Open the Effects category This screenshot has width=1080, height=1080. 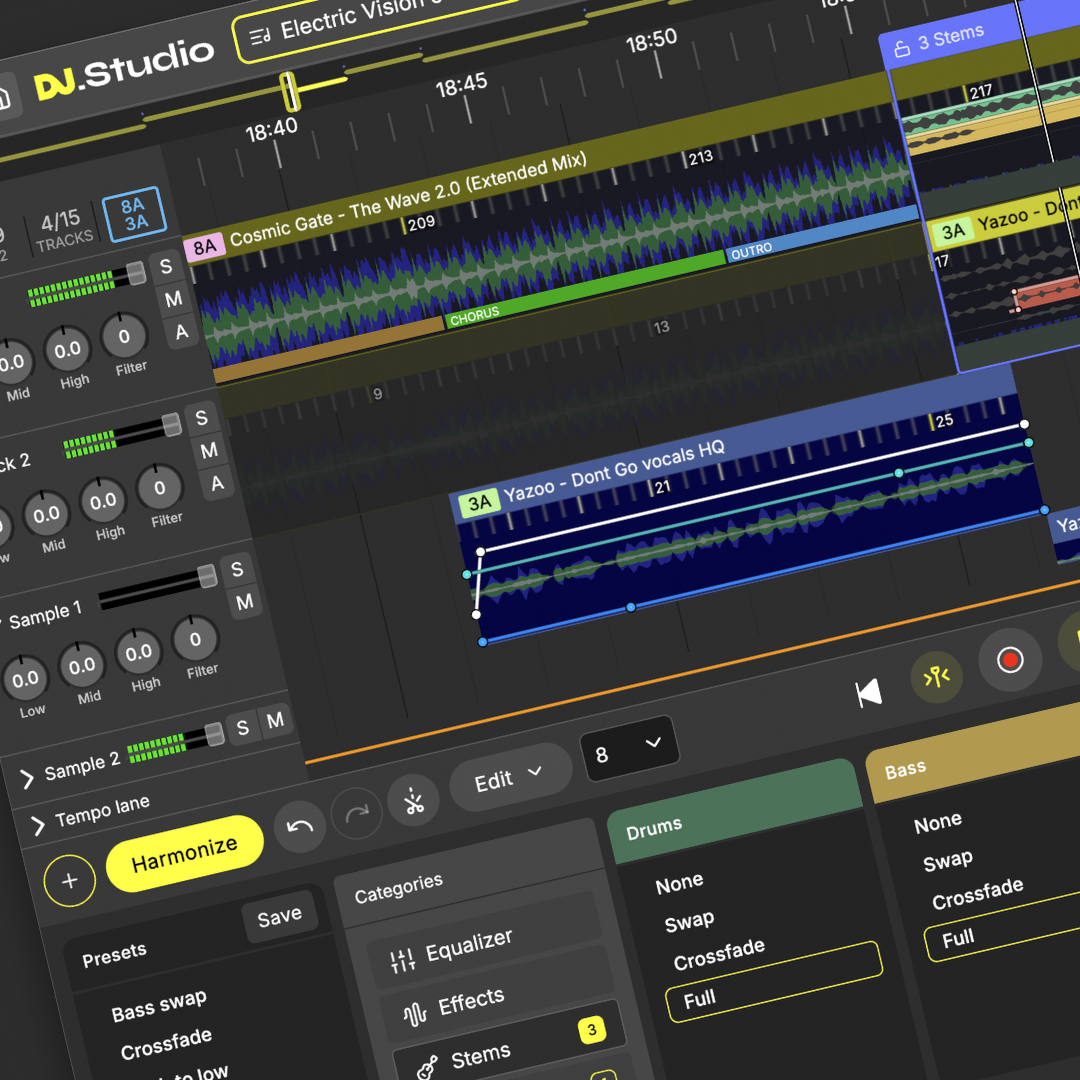point(470,1003)
